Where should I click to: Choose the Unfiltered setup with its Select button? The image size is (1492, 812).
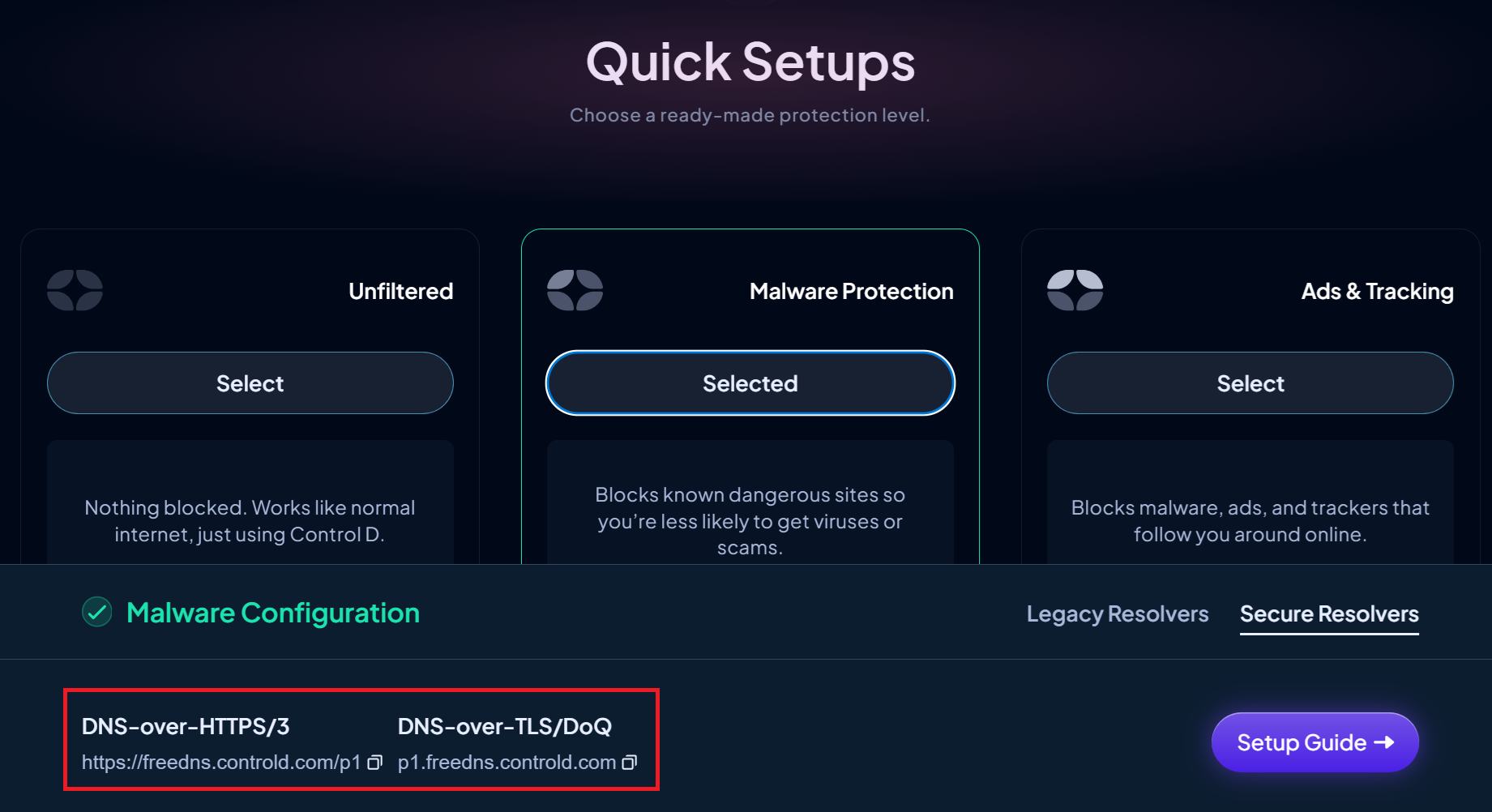pos(250,383)
